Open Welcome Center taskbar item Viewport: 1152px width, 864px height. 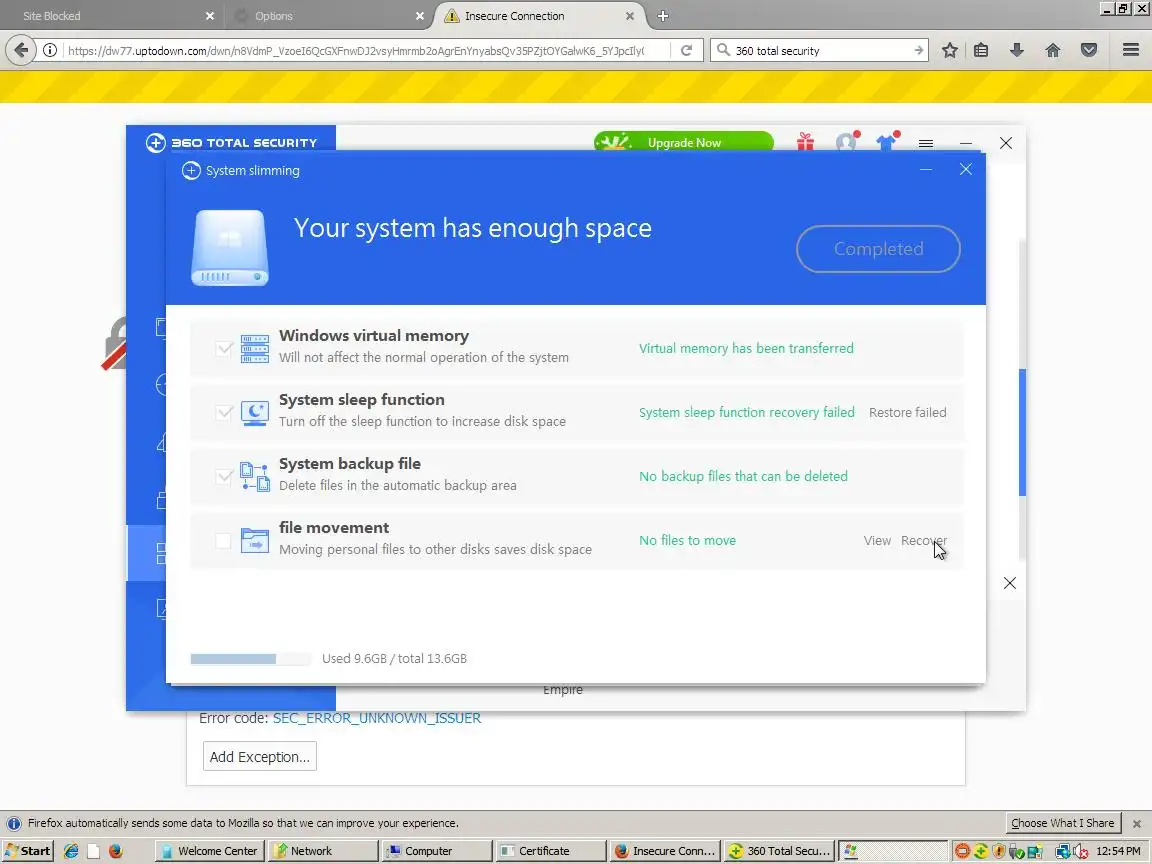pos(210,851)
